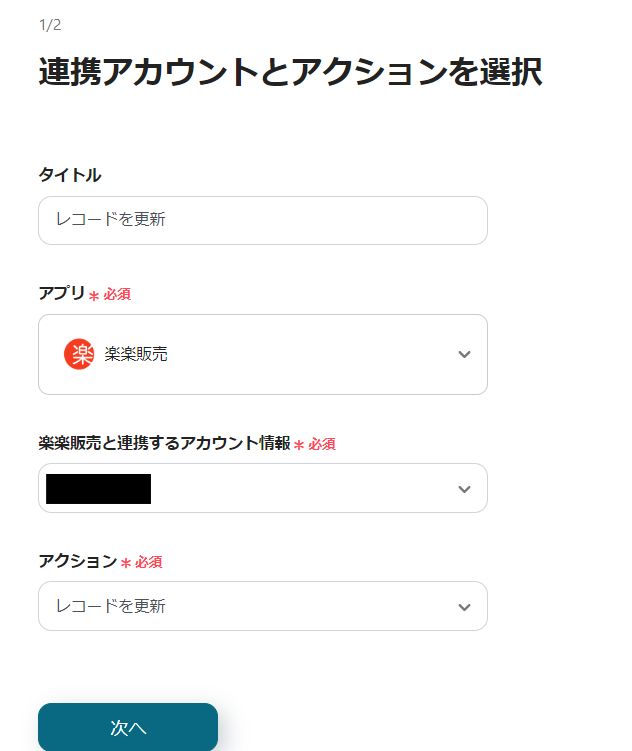This screenshot has height=751, width=632.
Task: Select the 楽楽販売 text in app selector
Action: click(x=136, y=354)
